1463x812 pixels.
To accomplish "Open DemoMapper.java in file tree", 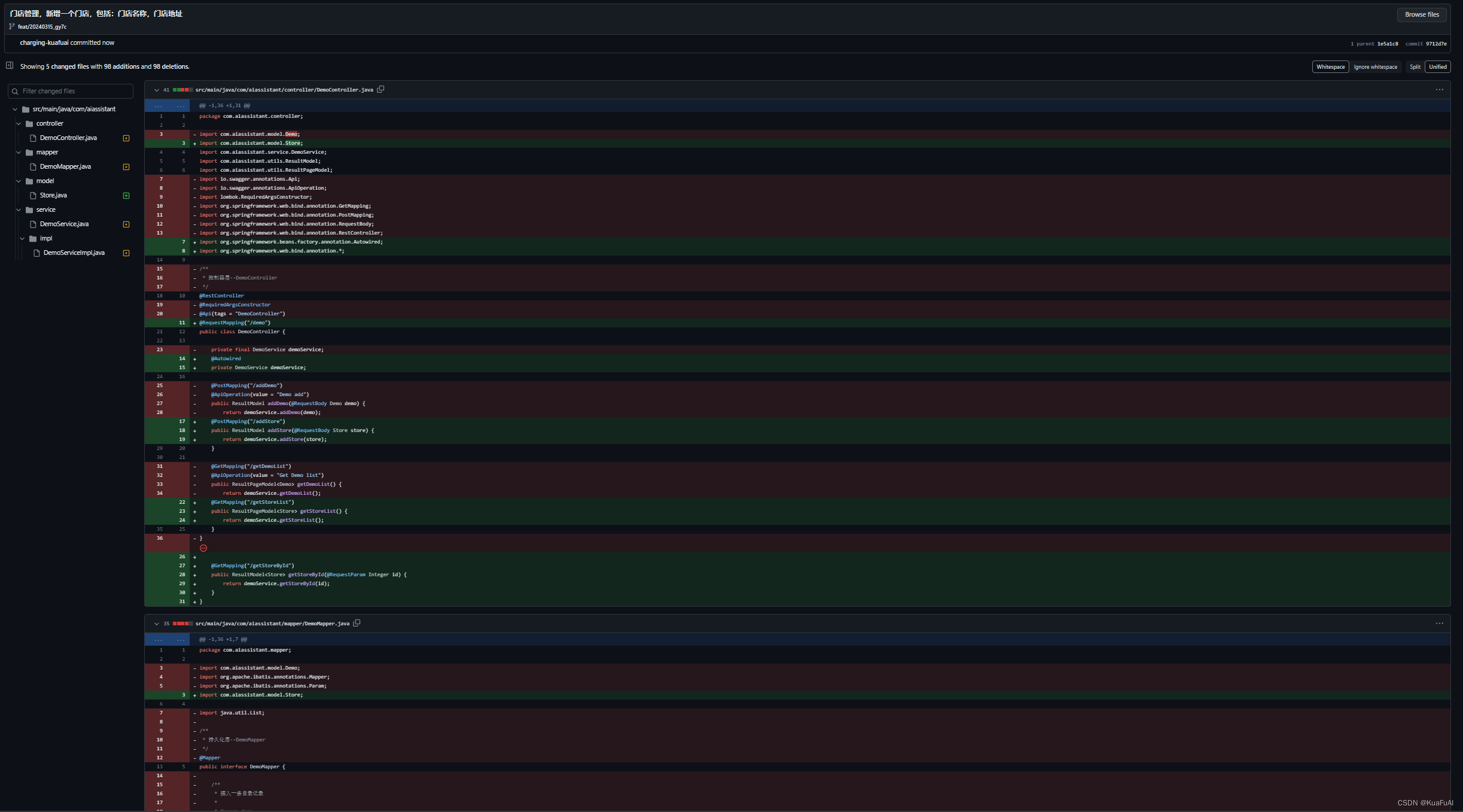I will pos(65,166).
